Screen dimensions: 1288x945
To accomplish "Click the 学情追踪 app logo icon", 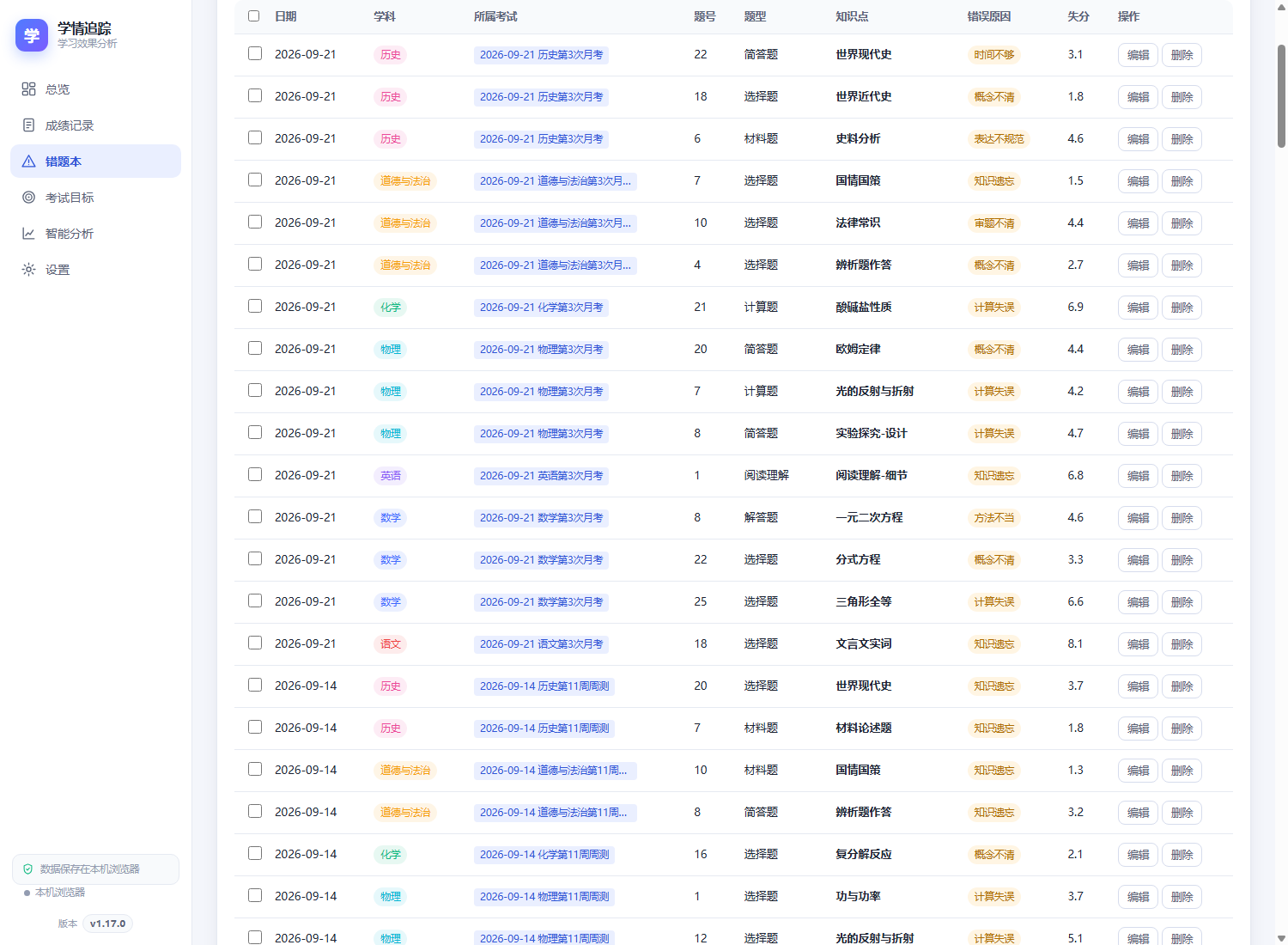I will 32,35.
